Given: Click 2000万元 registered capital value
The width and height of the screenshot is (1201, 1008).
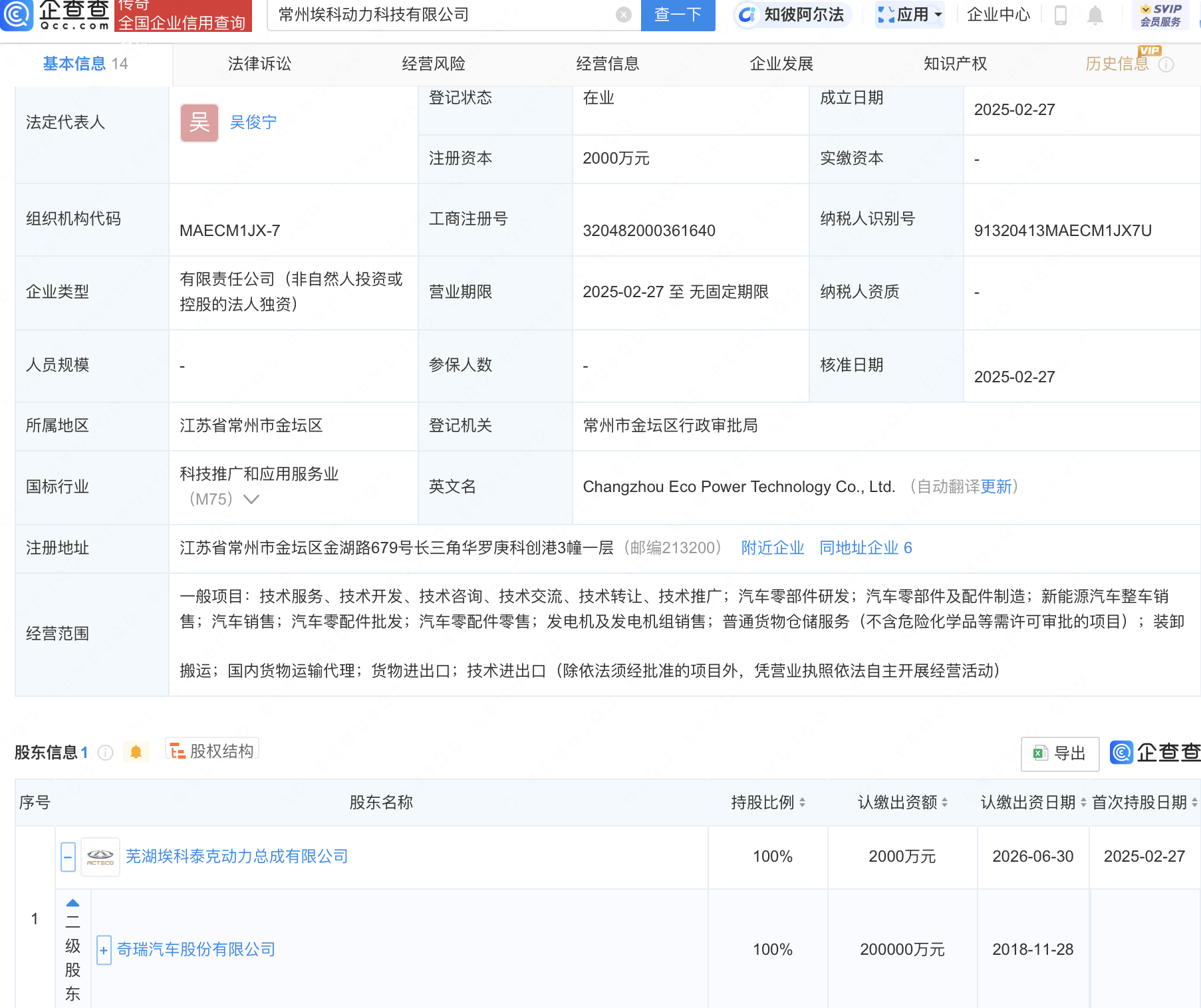Looking at the screenshot, I should [616, 158].
